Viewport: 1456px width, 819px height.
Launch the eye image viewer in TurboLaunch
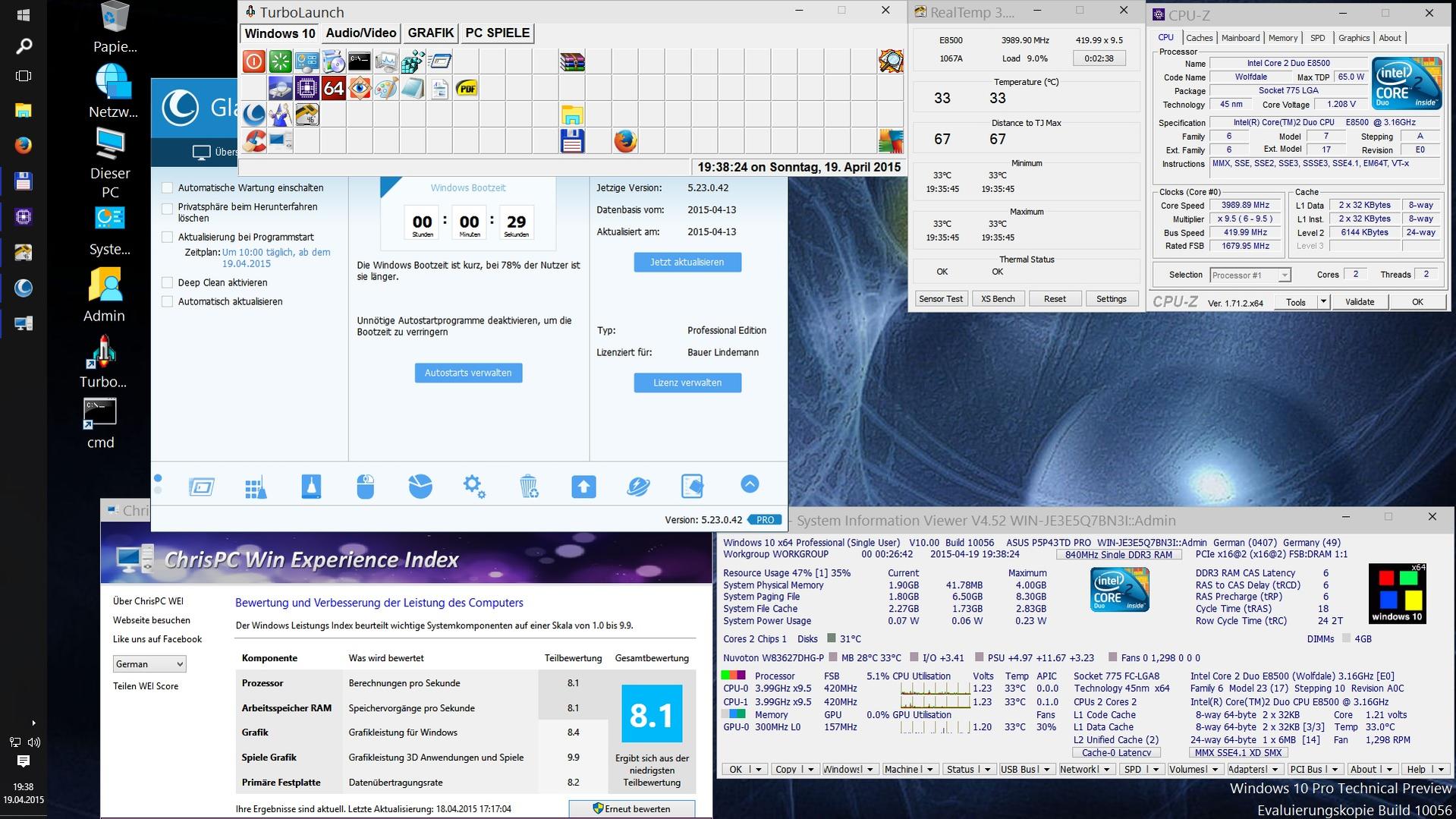tap(360, 88)
